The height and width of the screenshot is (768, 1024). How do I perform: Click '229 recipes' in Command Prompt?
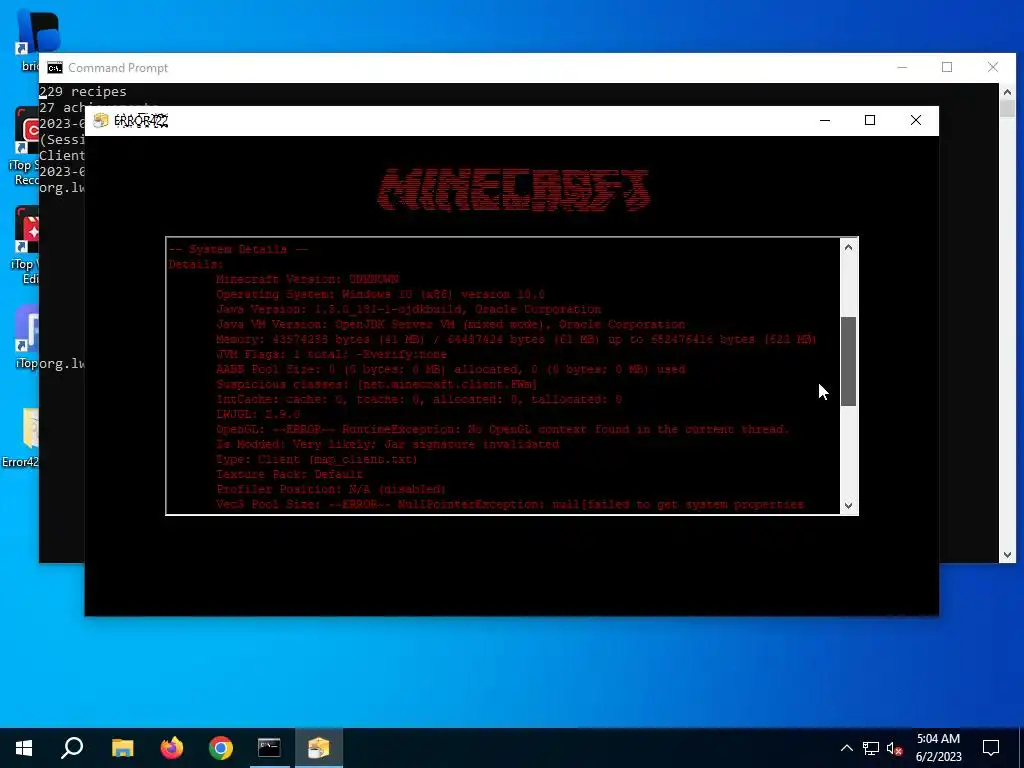click(x=83, y=91)
